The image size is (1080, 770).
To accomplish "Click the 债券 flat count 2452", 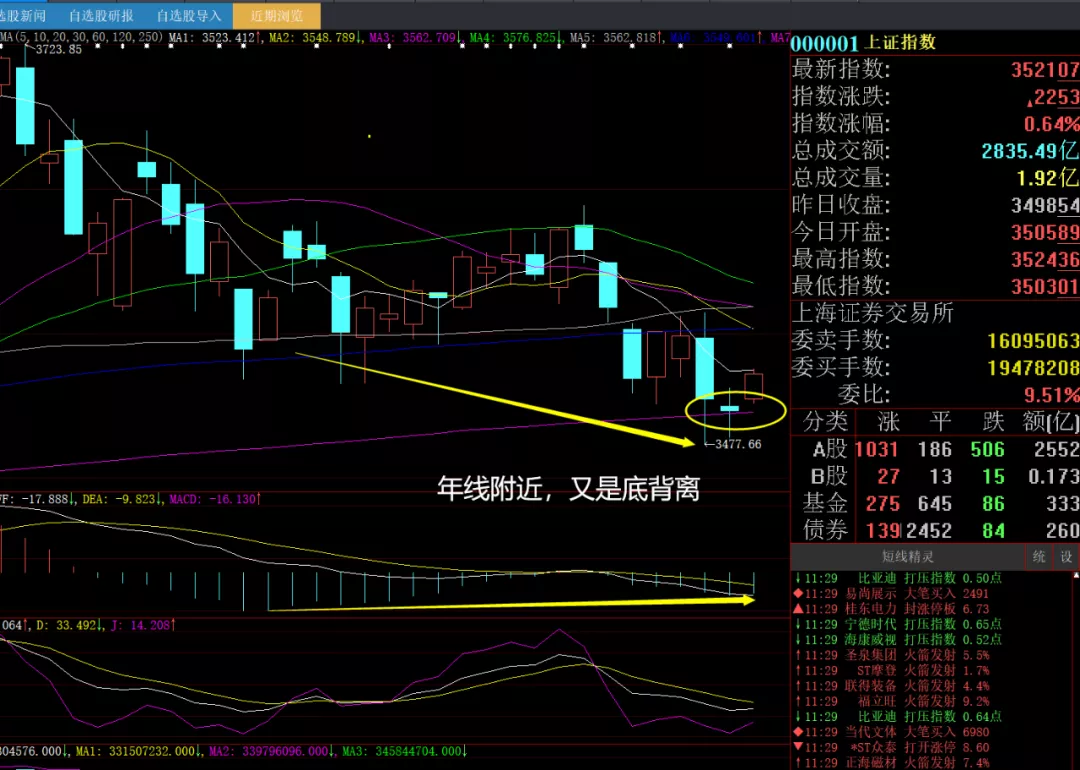I will [928, 531].
